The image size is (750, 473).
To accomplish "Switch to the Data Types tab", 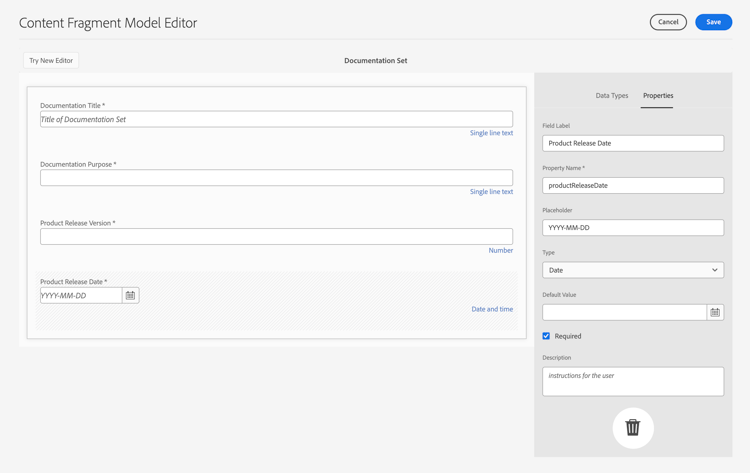I will [612, 96].
